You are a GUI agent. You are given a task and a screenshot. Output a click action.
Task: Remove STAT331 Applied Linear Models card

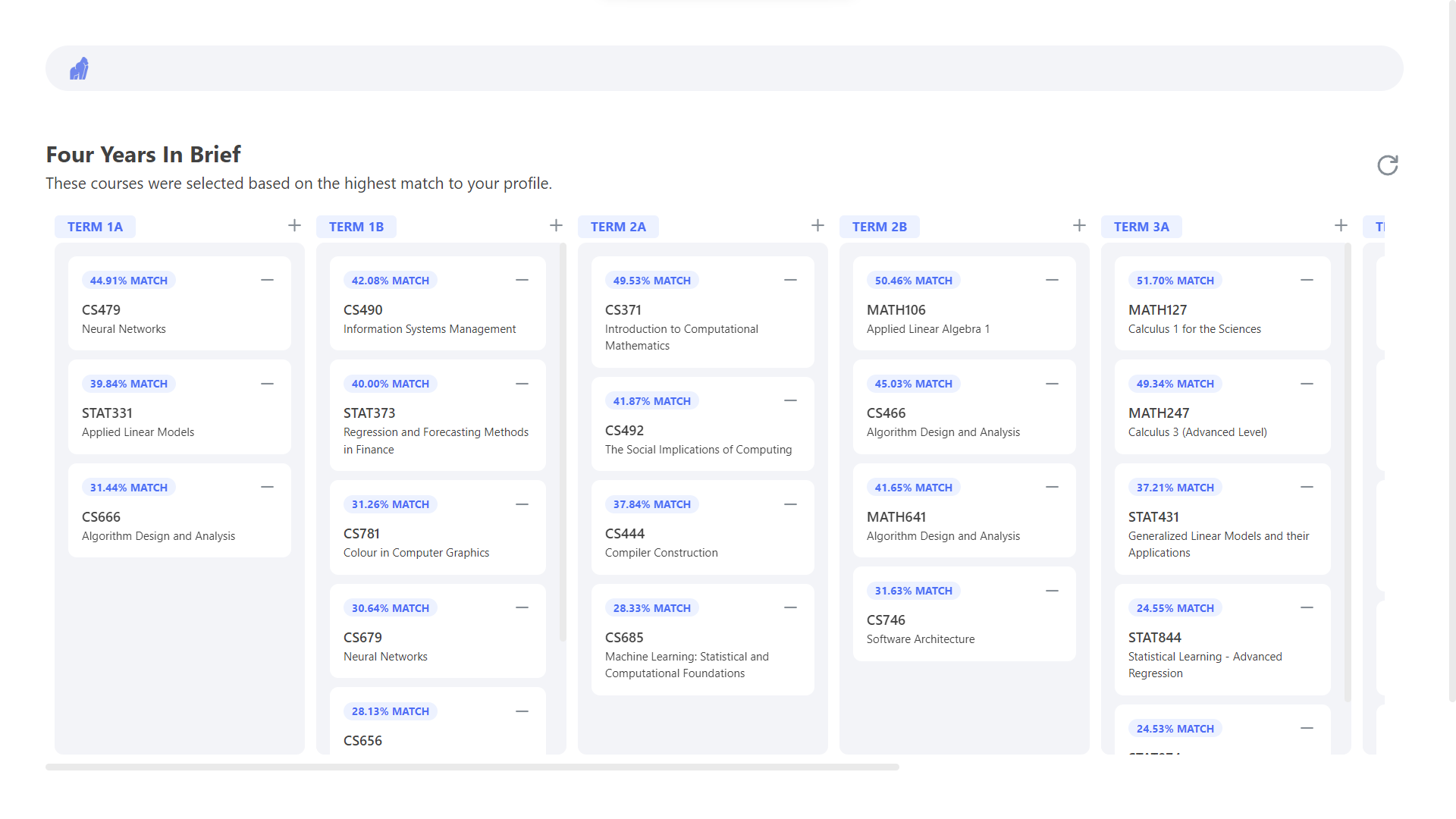pyautogui.click(x=267, y=384)
